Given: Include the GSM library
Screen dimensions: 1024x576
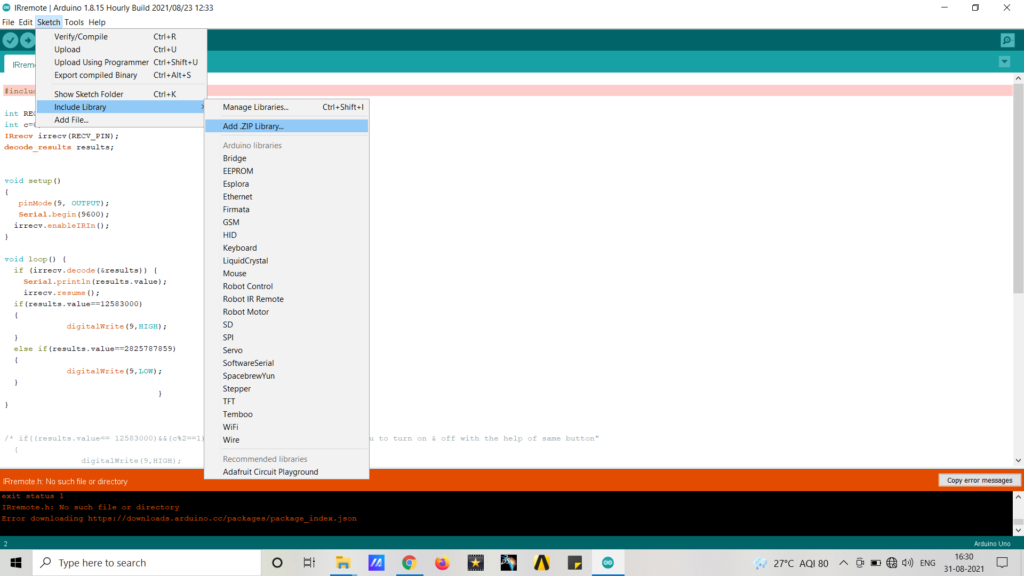Looking at the screenshot, I should [x=287, y=222].
